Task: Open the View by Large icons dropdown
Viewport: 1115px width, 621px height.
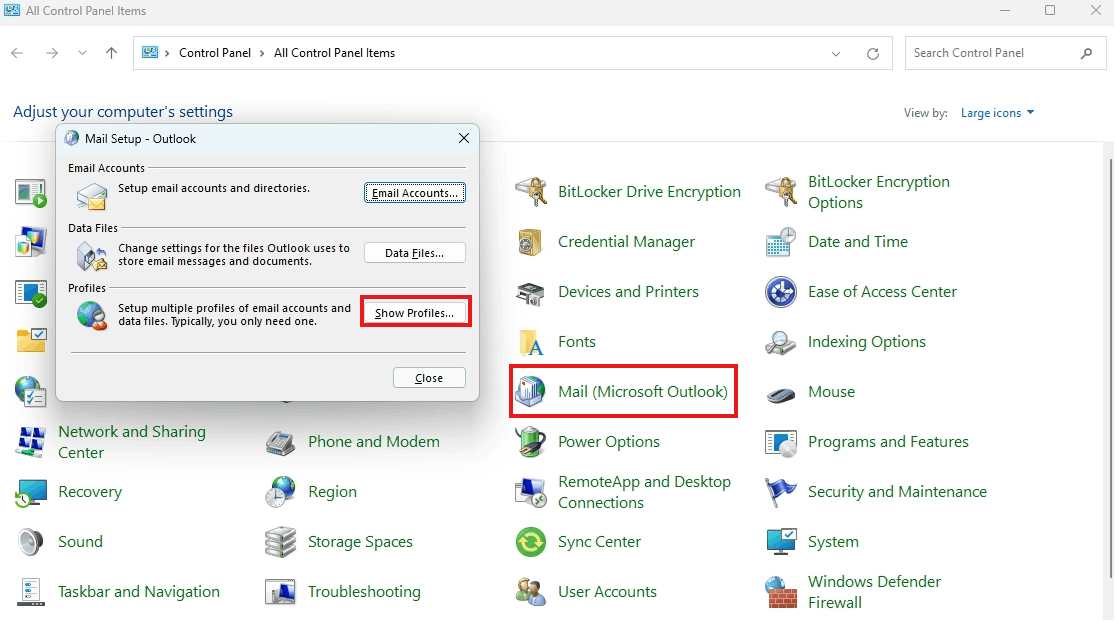Action: (x=997, y=113)
